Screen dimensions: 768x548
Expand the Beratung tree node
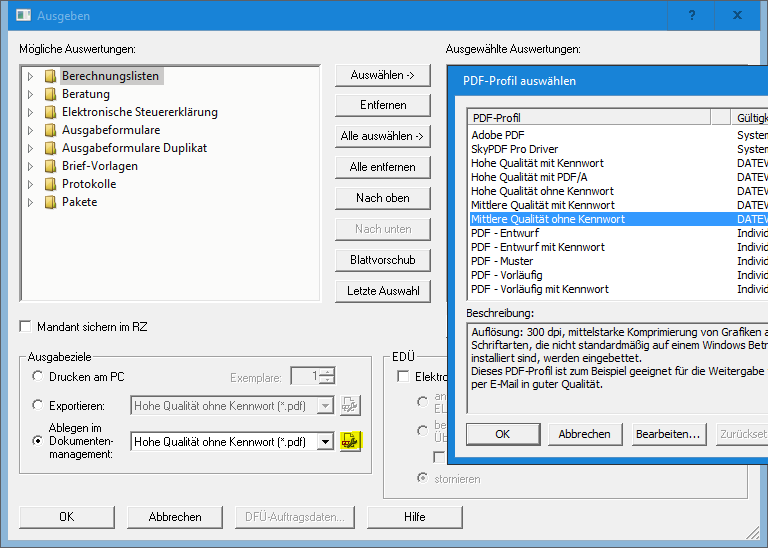point(30,94)
